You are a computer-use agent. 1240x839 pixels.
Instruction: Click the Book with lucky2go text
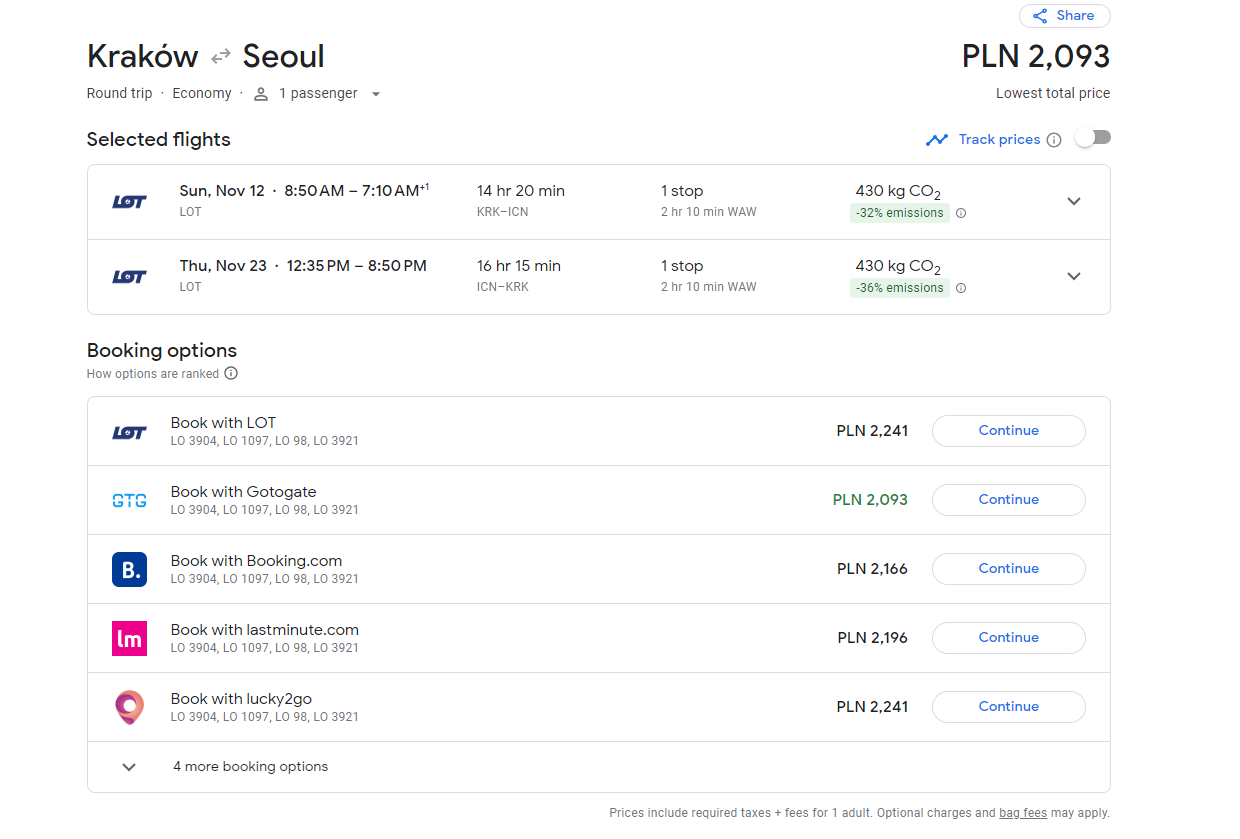pos(241,699)
